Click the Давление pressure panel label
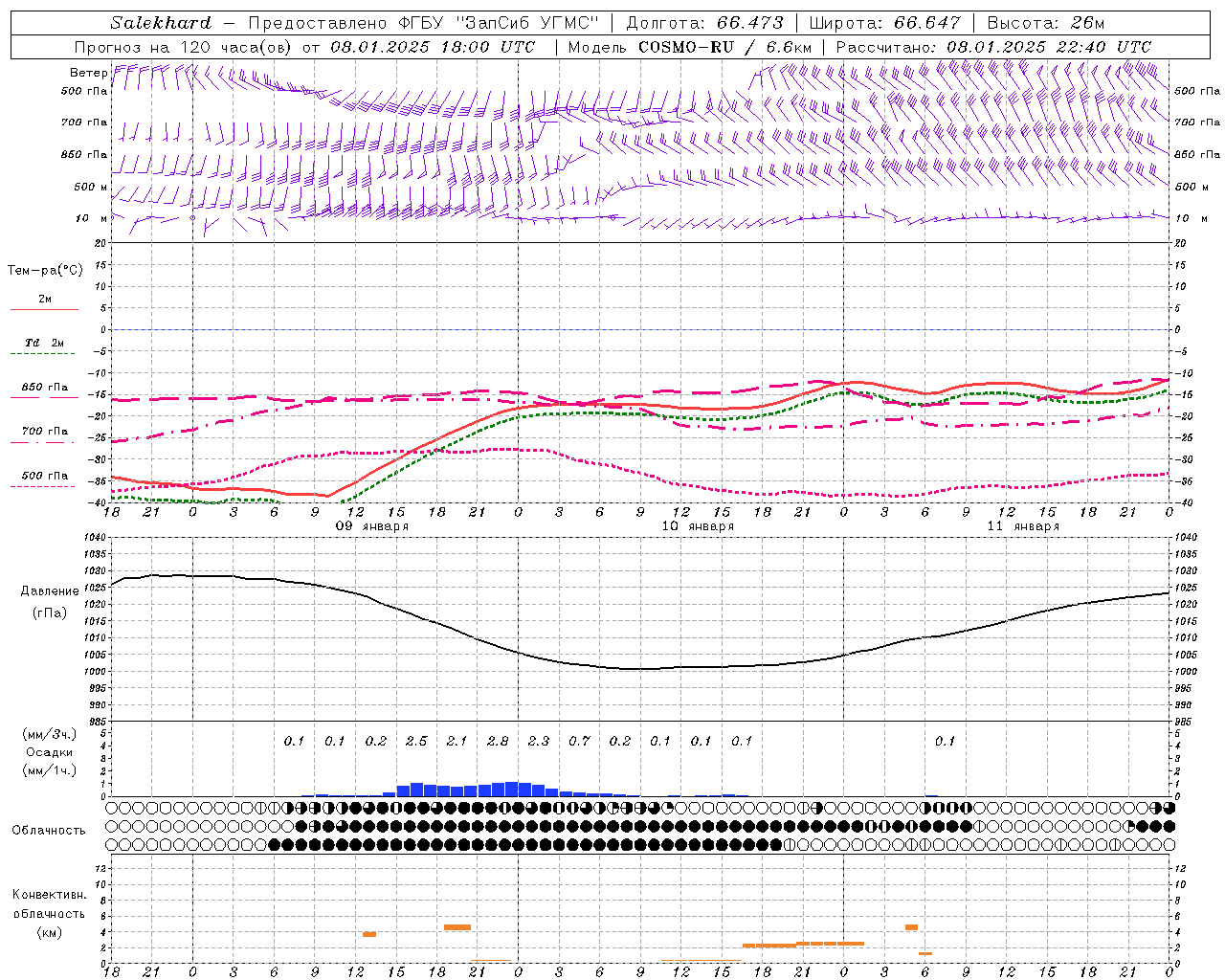1225x980 pixels. tap(50, 591)
